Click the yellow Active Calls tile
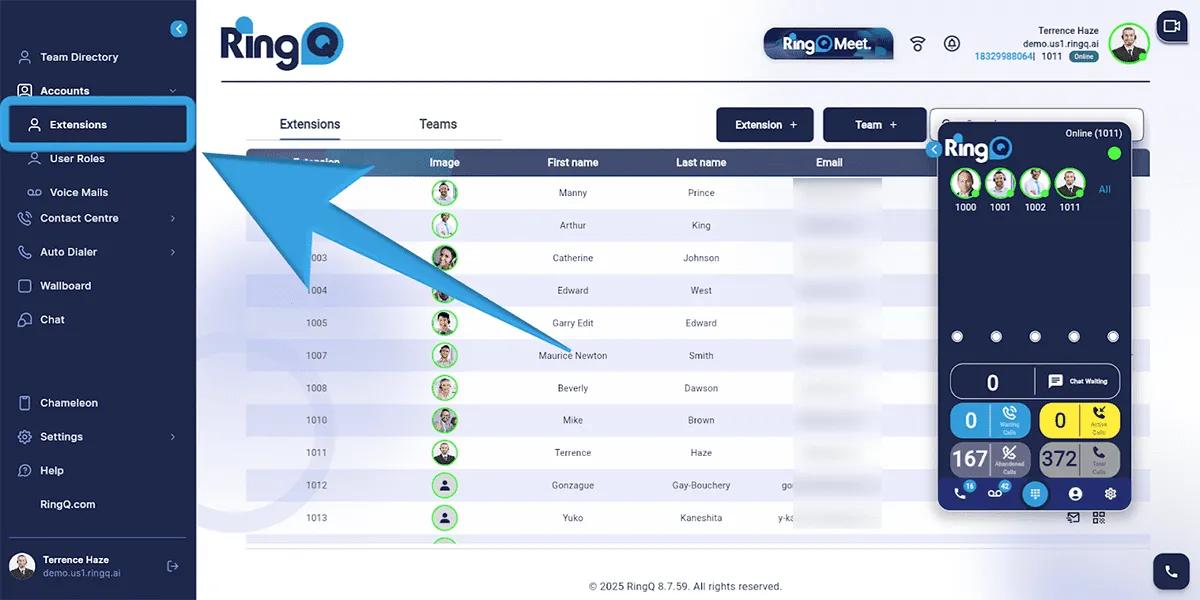 pos(1080,421)
